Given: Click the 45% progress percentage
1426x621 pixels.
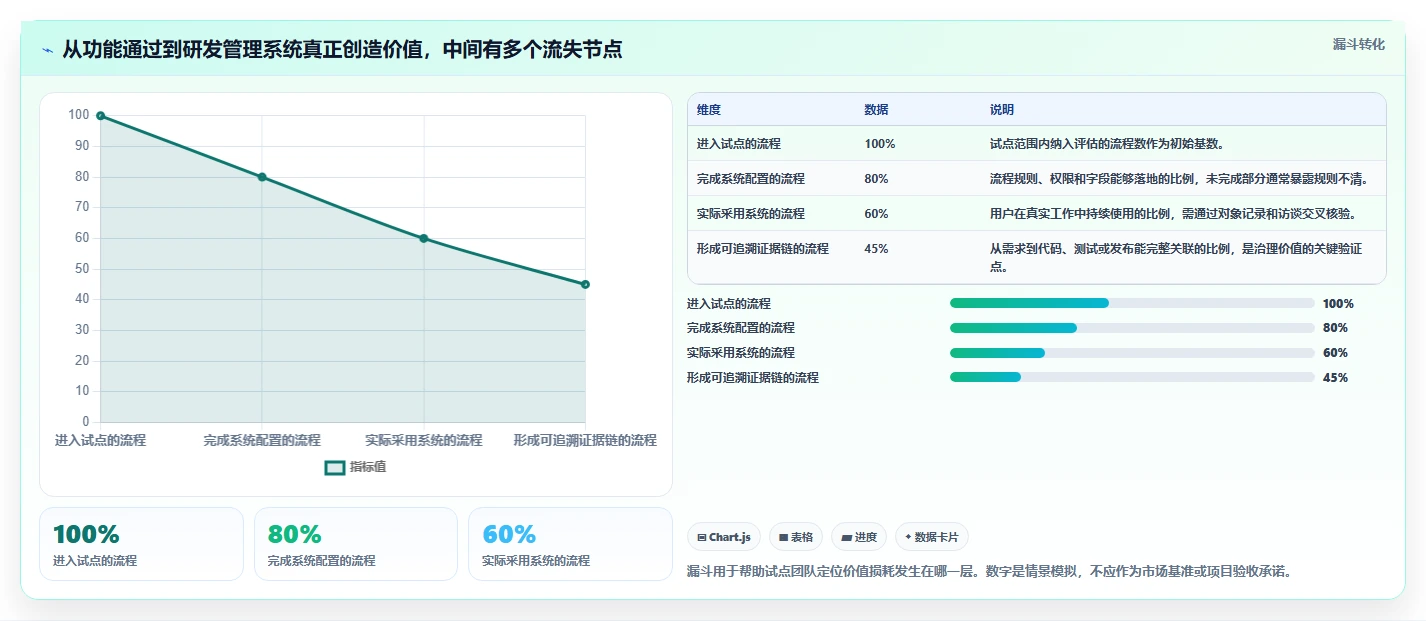Looking at the screenshot, I should click(1335, 378).
